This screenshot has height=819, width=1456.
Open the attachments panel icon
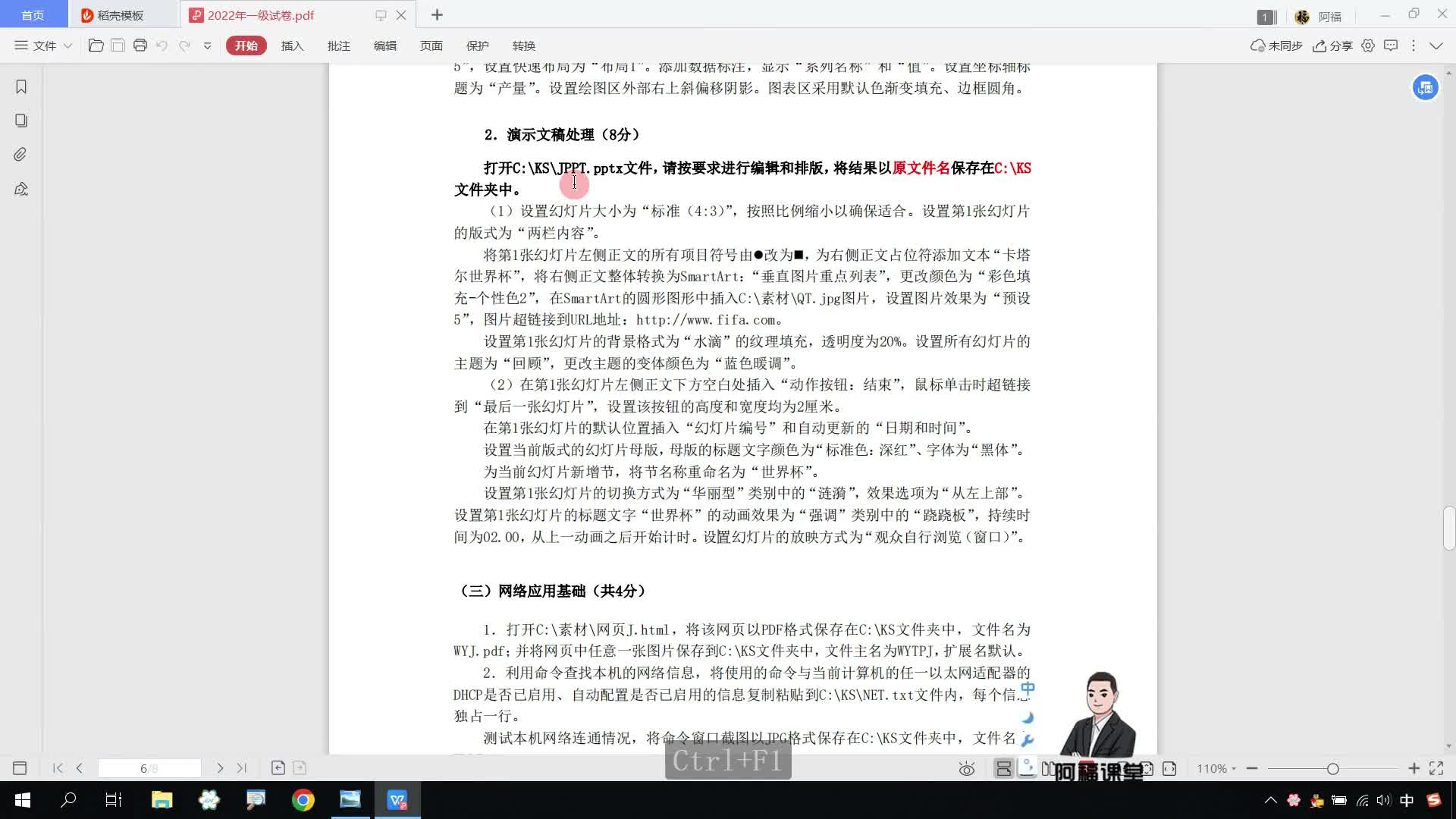coord(21,155)
